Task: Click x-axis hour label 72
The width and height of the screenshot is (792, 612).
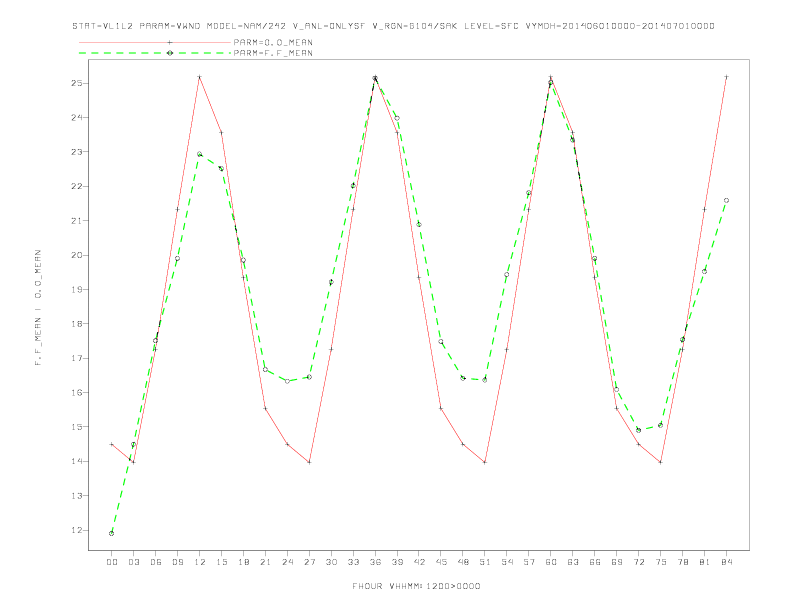Action: point(638,562)
